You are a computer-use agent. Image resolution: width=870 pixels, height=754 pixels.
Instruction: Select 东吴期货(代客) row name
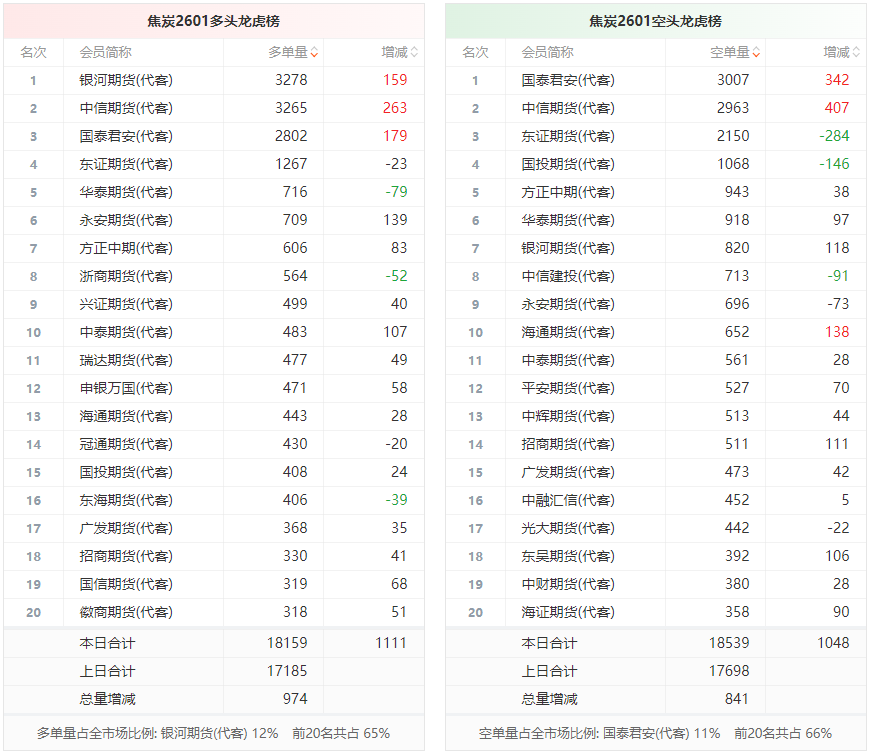coord(568,556)
